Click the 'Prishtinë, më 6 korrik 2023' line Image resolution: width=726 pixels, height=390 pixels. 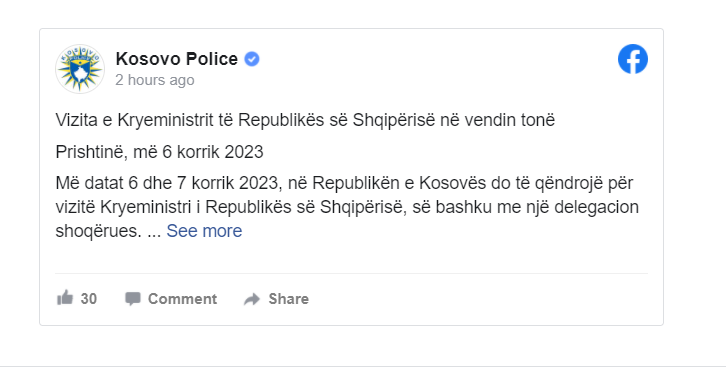159,152
